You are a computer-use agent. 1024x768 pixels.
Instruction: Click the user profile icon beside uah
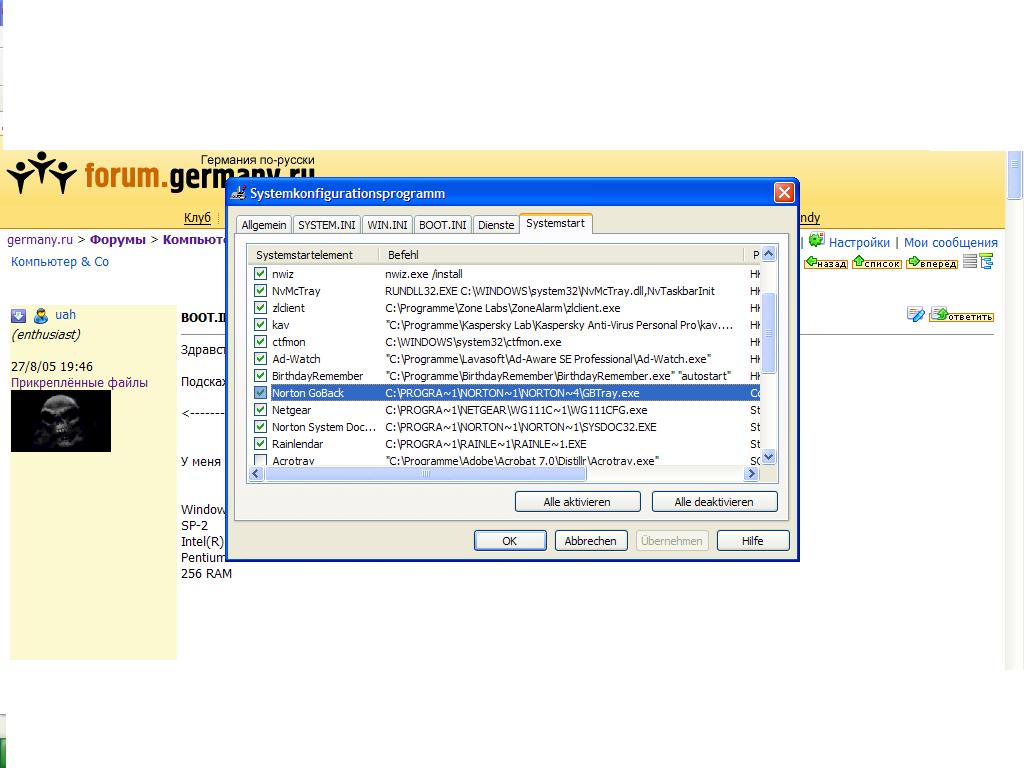41,315
